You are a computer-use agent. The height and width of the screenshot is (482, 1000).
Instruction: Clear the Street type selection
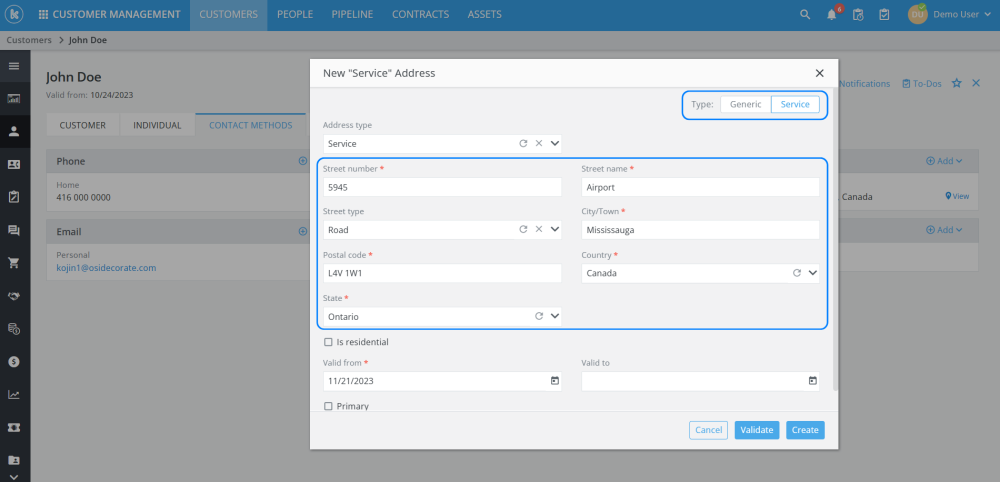click(x=538, y=229)
